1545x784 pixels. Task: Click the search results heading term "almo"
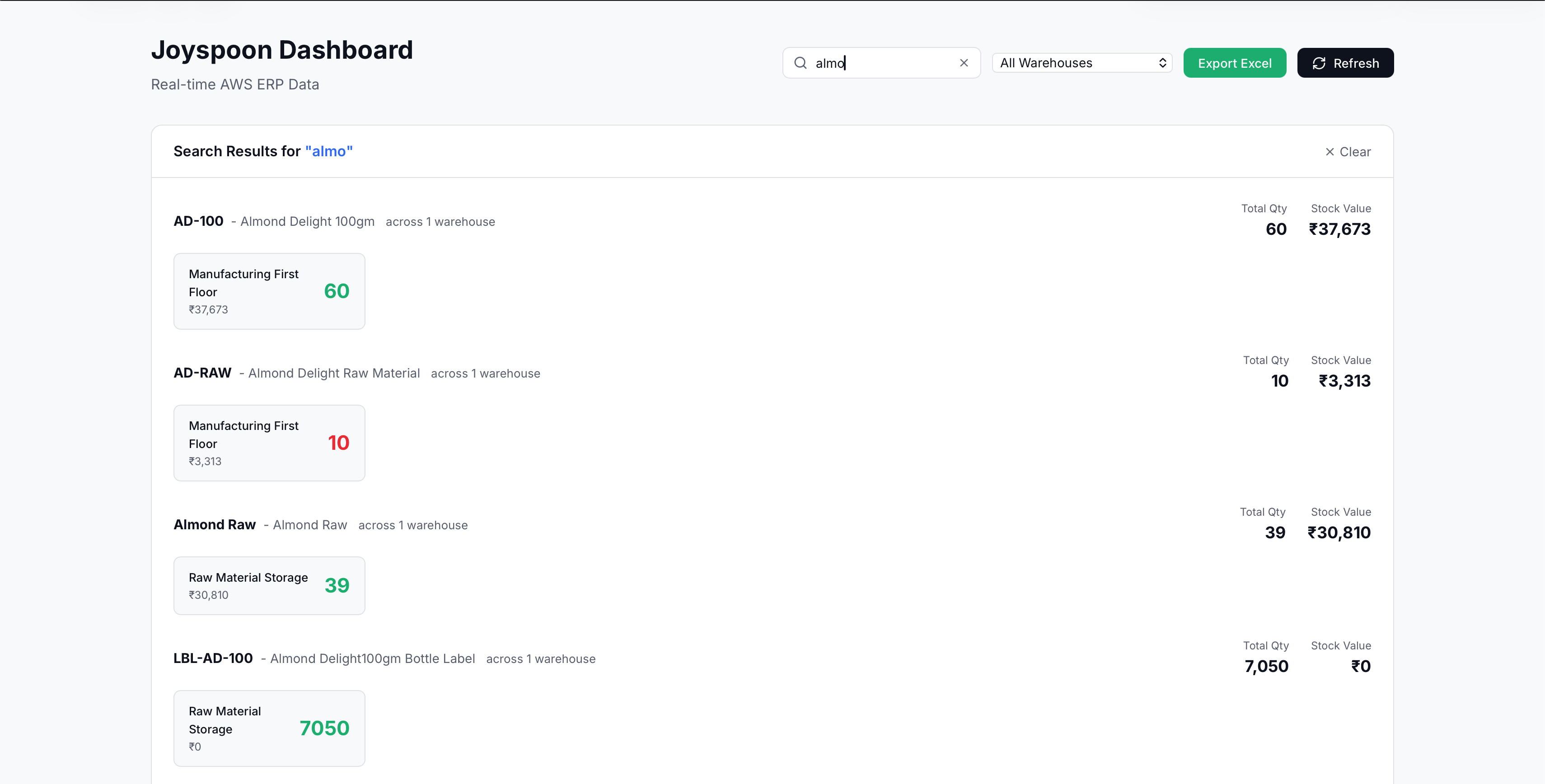(x=329, y=152)
